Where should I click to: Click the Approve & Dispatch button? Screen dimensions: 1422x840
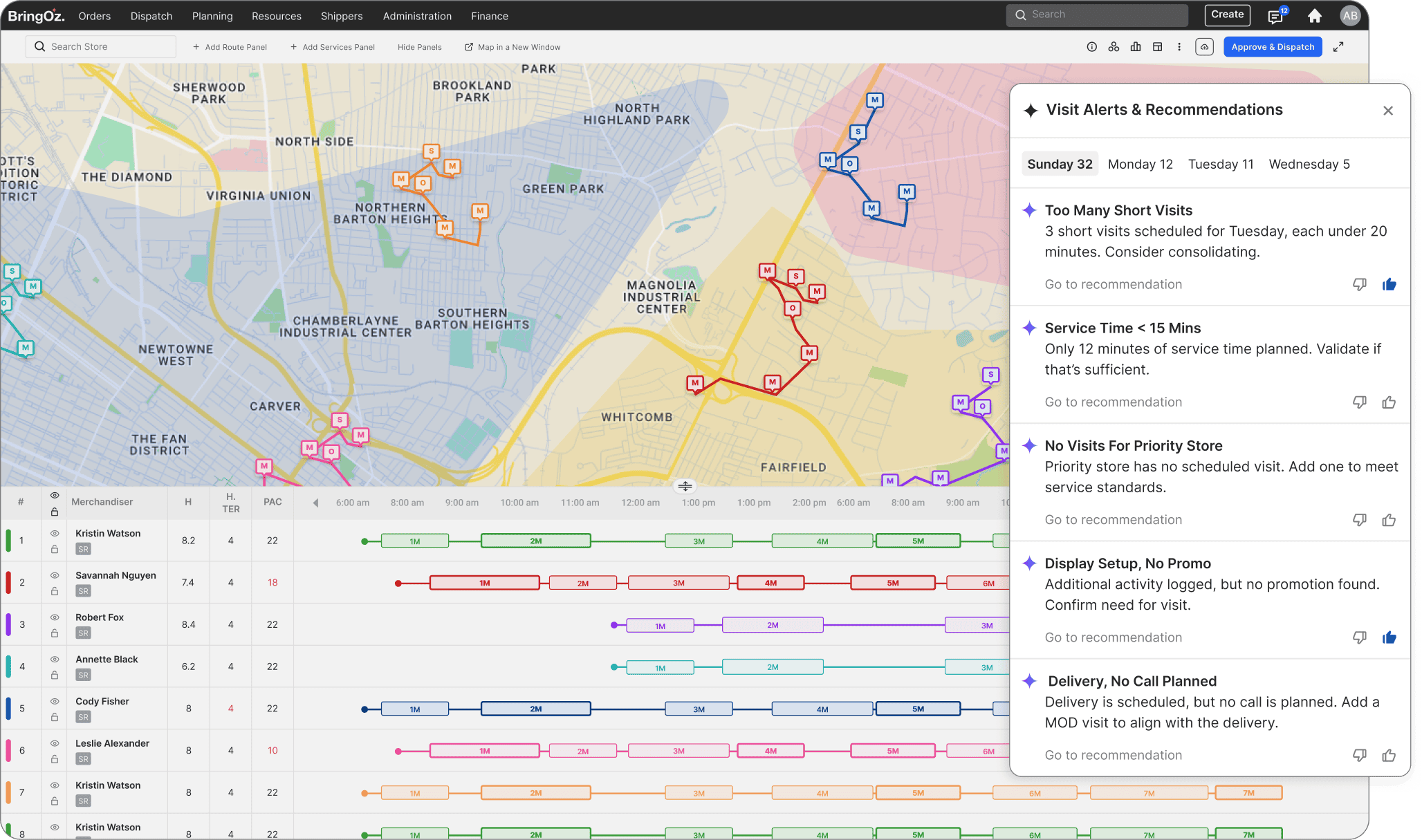coord(1273,47)
